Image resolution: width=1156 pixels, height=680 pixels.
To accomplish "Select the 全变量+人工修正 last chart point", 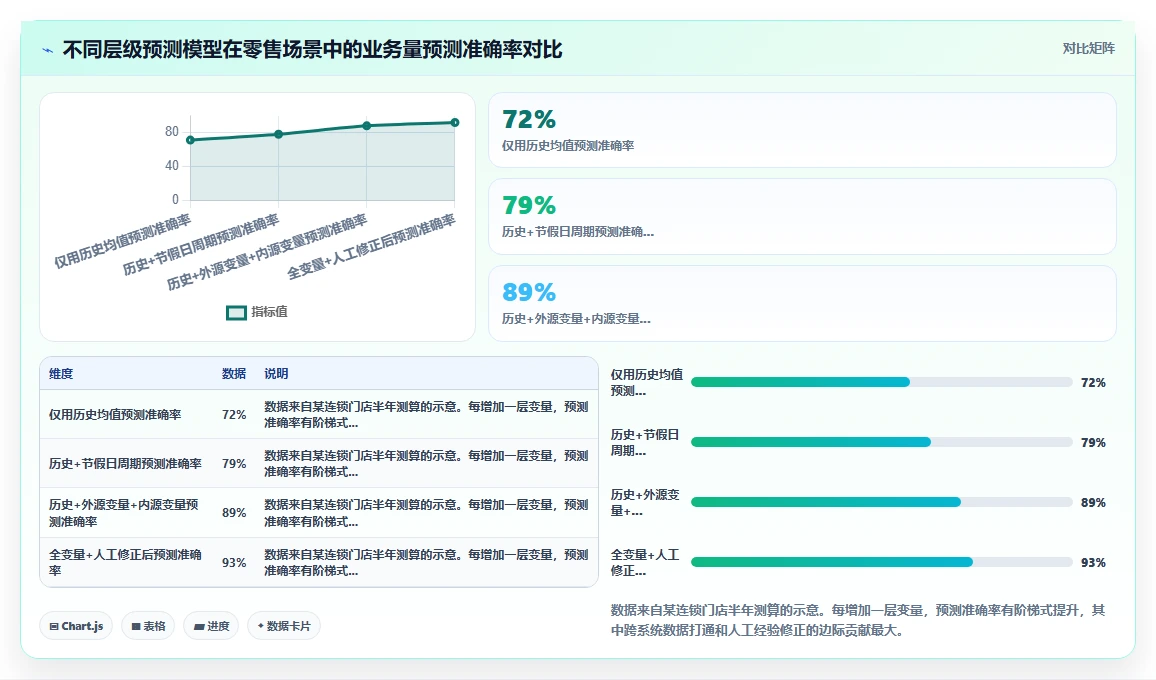I will pos(455,122).
